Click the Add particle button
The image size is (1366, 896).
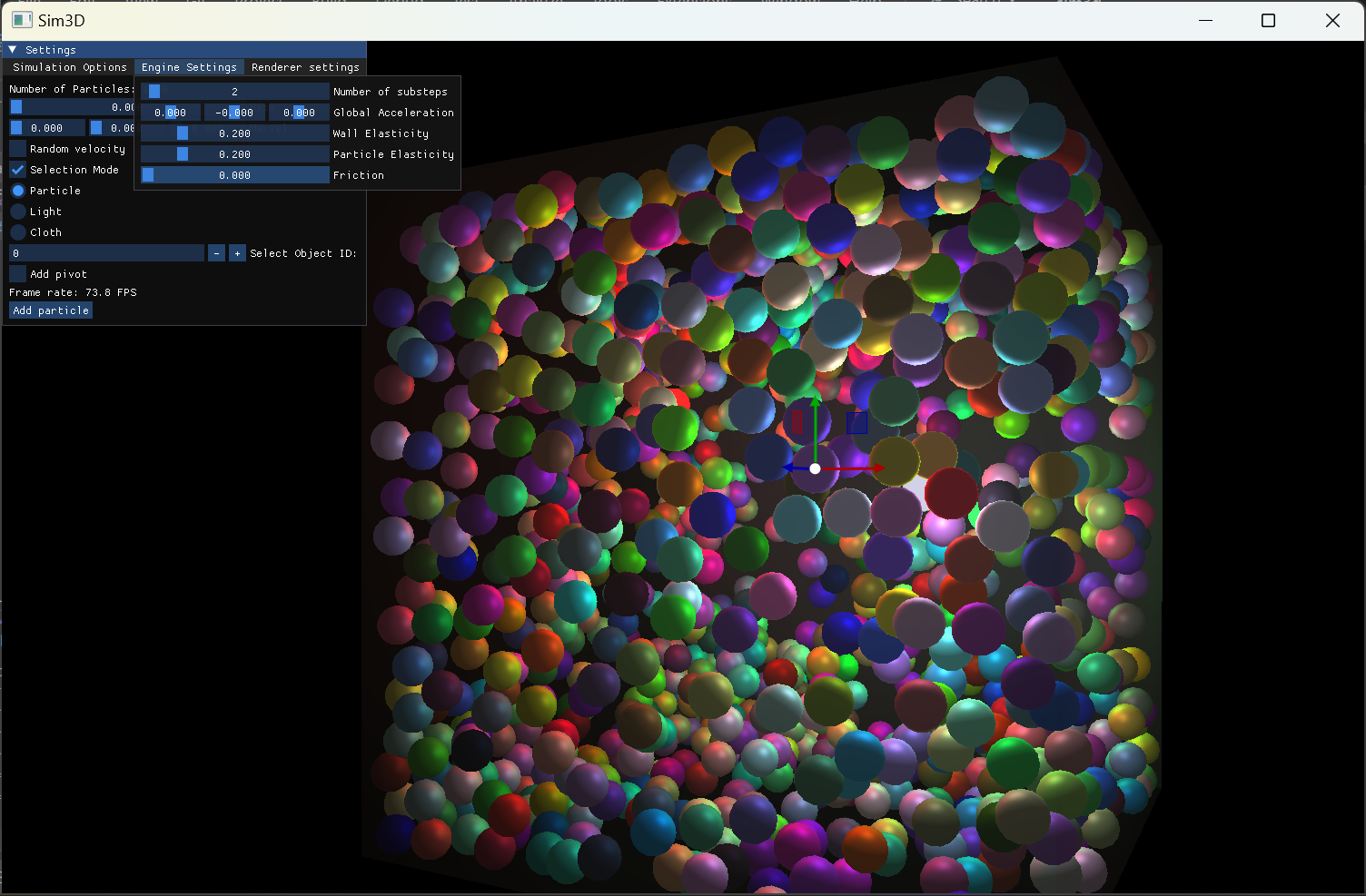(51, 310)
